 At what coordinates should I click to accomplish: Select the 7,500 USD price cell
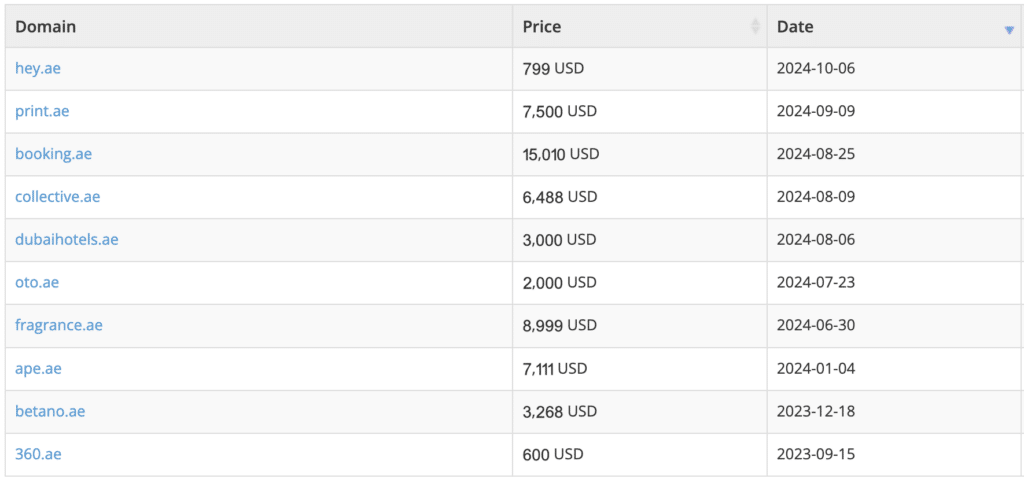559,112
